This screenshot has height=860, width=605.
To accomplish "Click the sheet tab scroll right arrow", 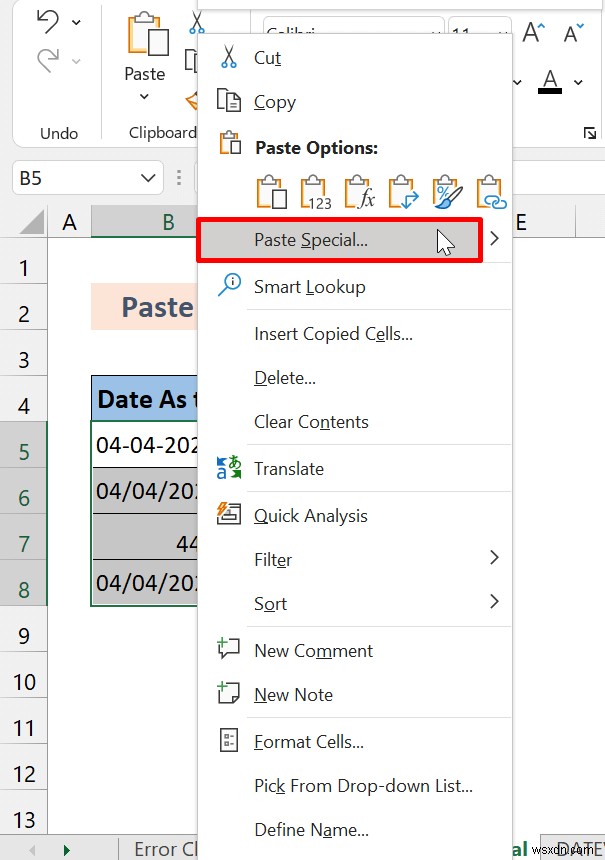I will (67, 850).
